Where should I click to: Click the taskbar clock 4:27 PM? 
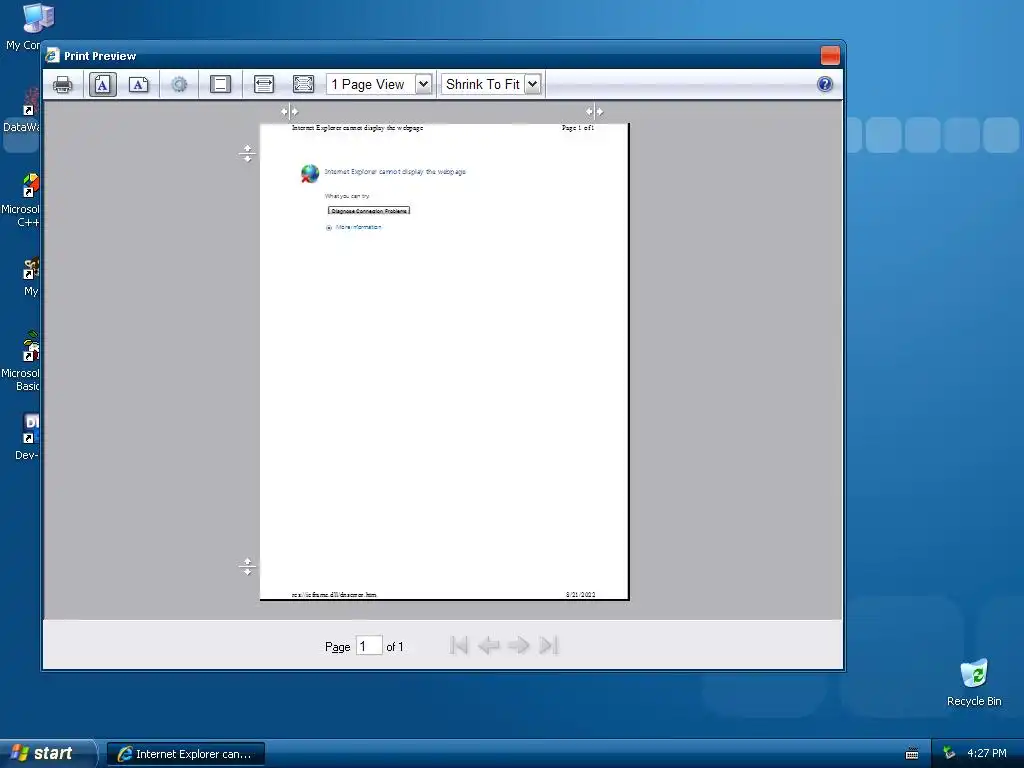[x=986, y=753]
